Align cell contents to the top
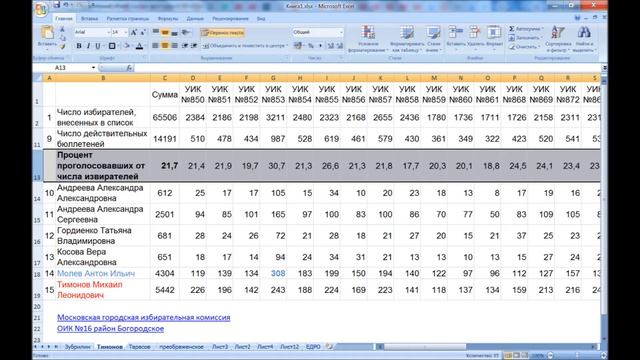 (x=156, y=32)
